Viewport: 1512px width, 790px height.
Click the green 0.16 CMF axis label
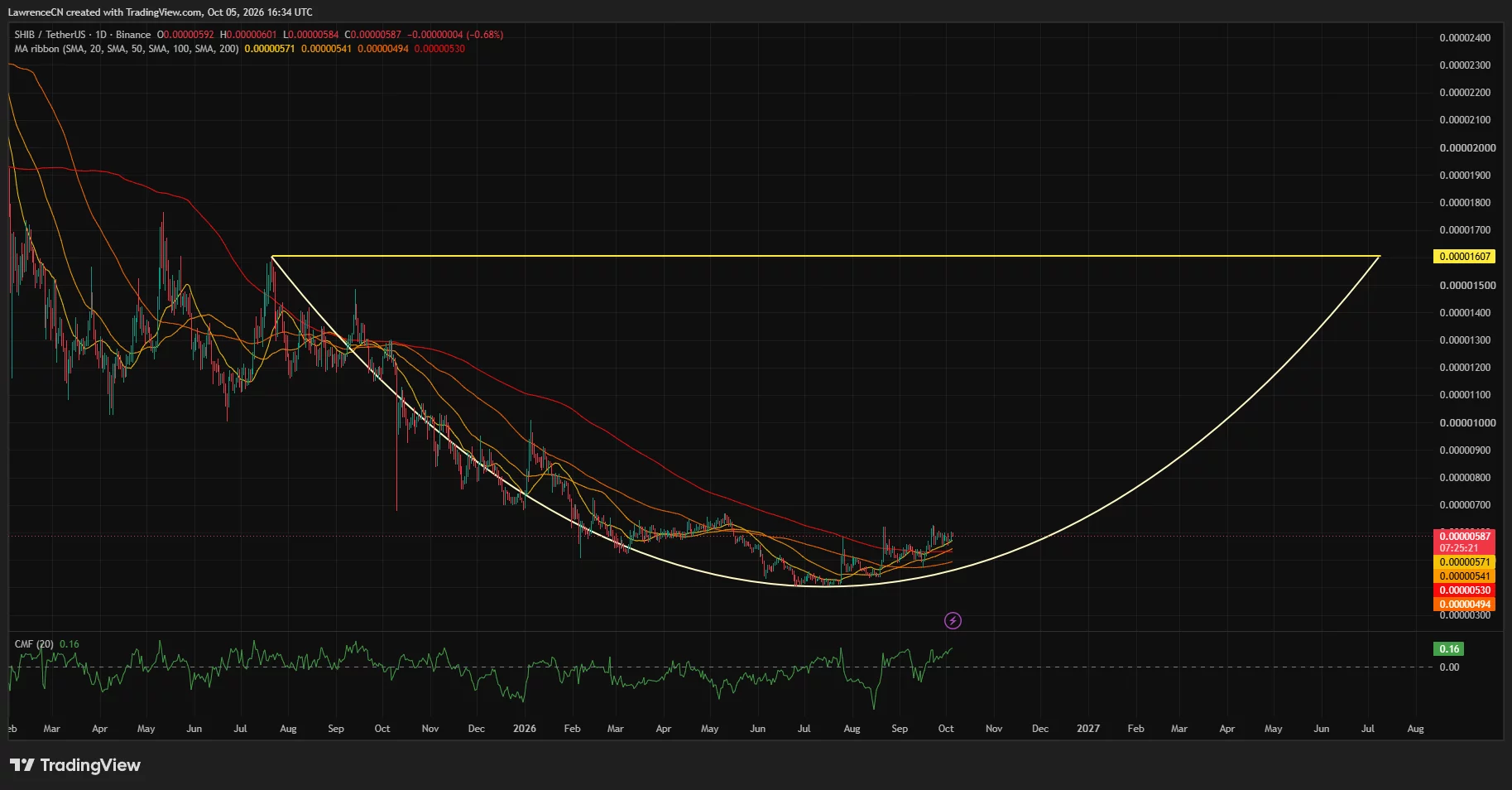[1449, 649]
